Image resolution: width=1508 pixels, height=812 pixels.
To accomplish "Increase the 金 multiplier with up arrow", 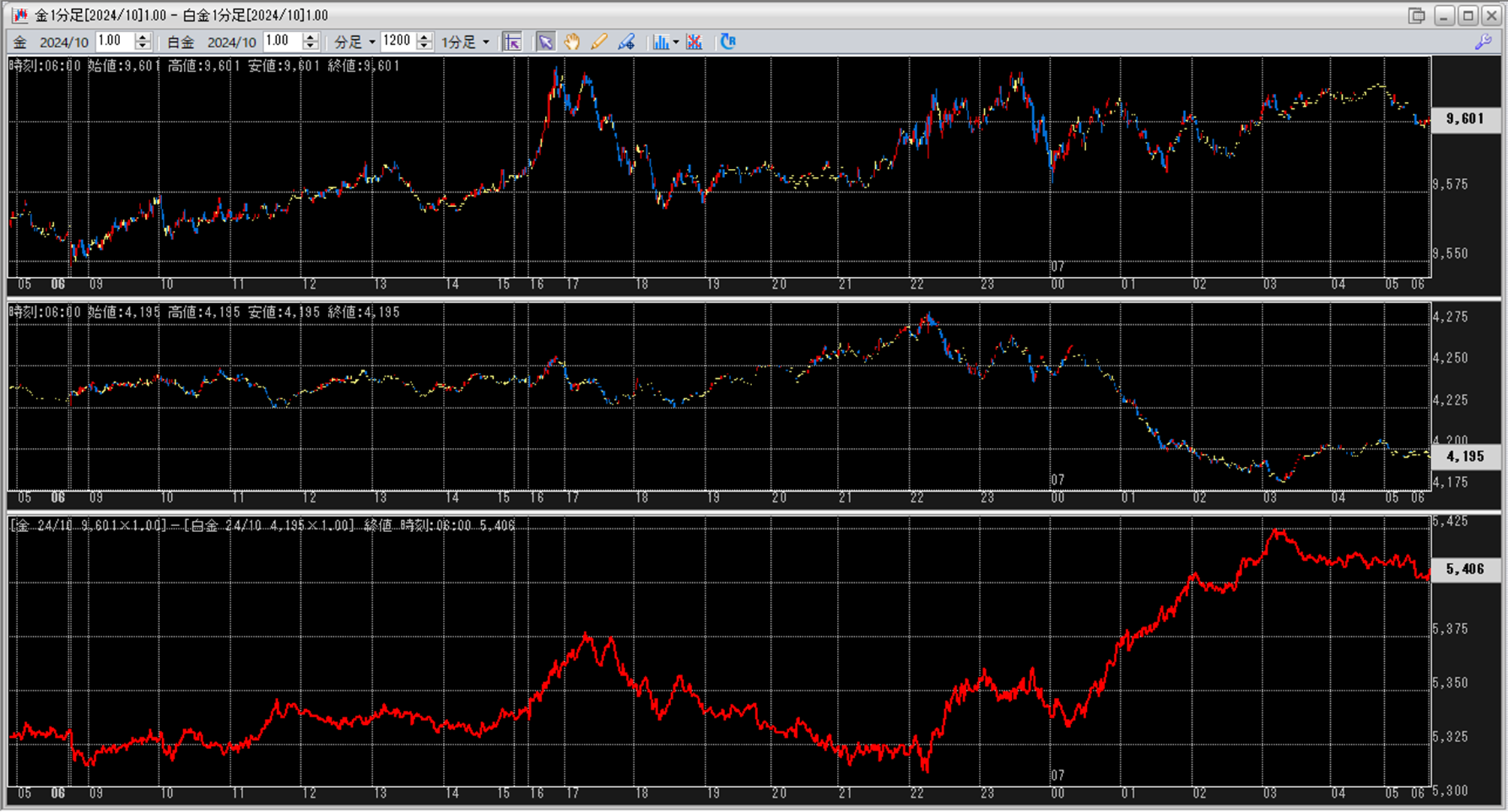I will click(143, 38).
